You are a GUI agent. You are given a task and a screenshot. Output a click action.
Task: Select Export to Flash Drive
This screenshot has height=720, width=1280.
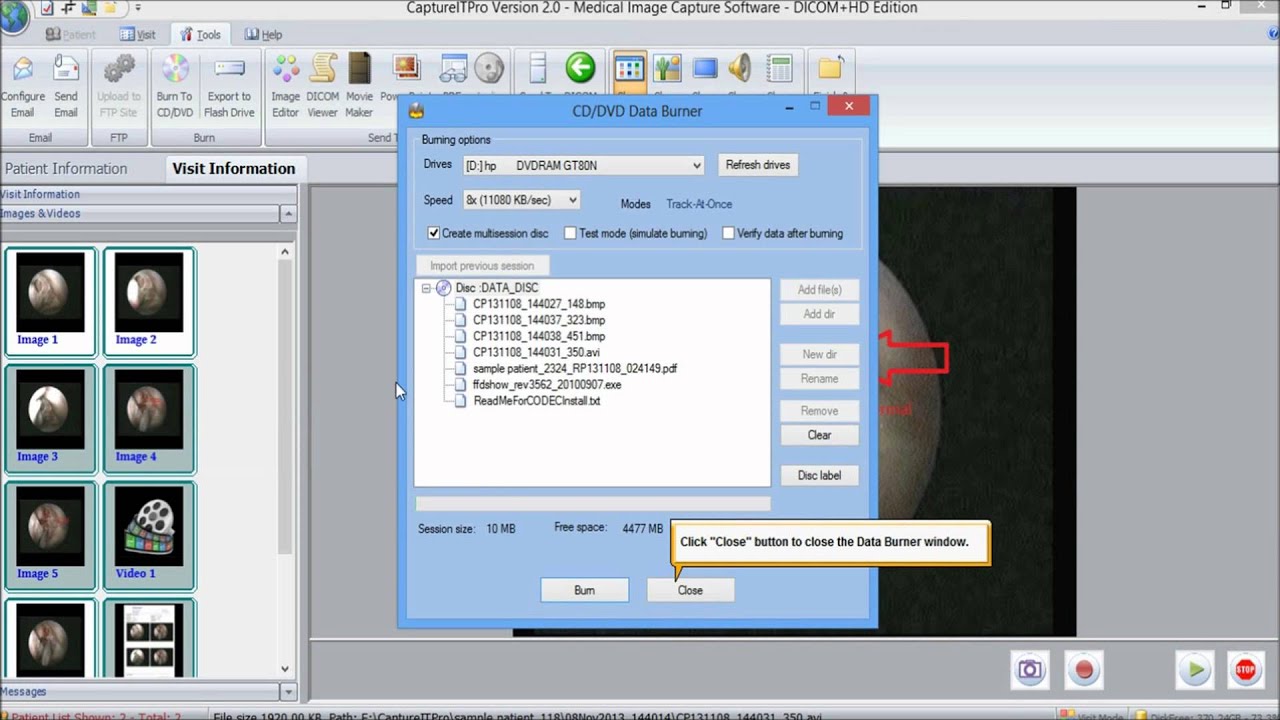click(x=230, y=87)
